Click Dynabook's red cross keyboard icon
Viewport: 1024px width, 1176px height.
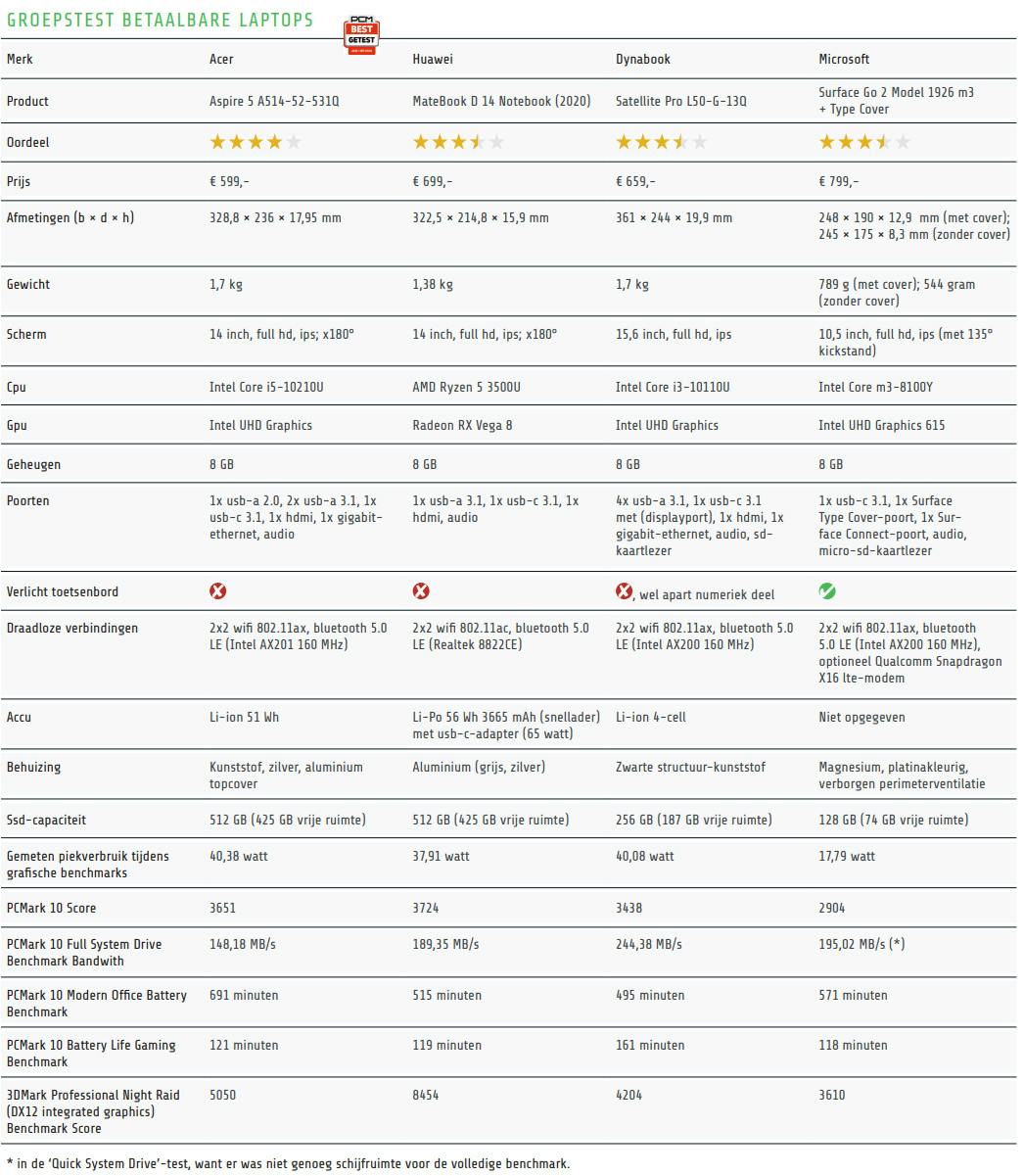624,591
